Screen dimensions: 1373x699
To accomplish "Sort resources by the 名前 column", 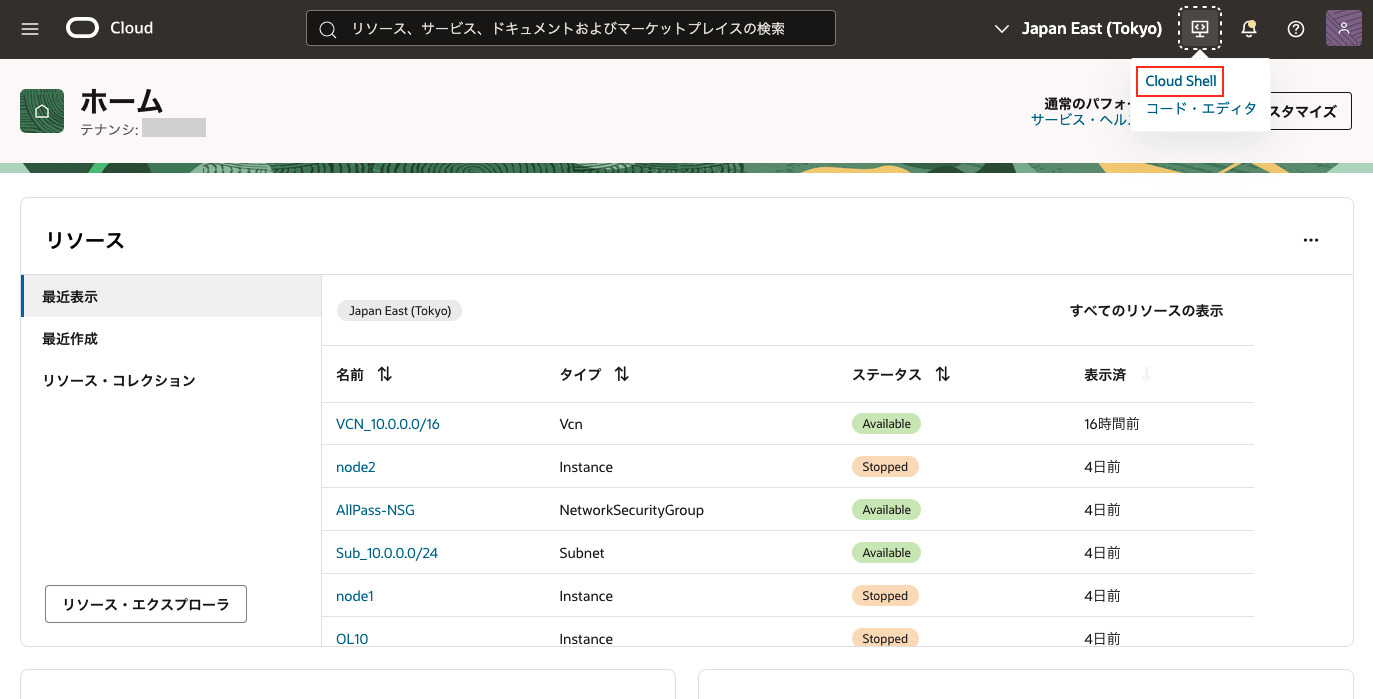I will [x=385, y=374].
